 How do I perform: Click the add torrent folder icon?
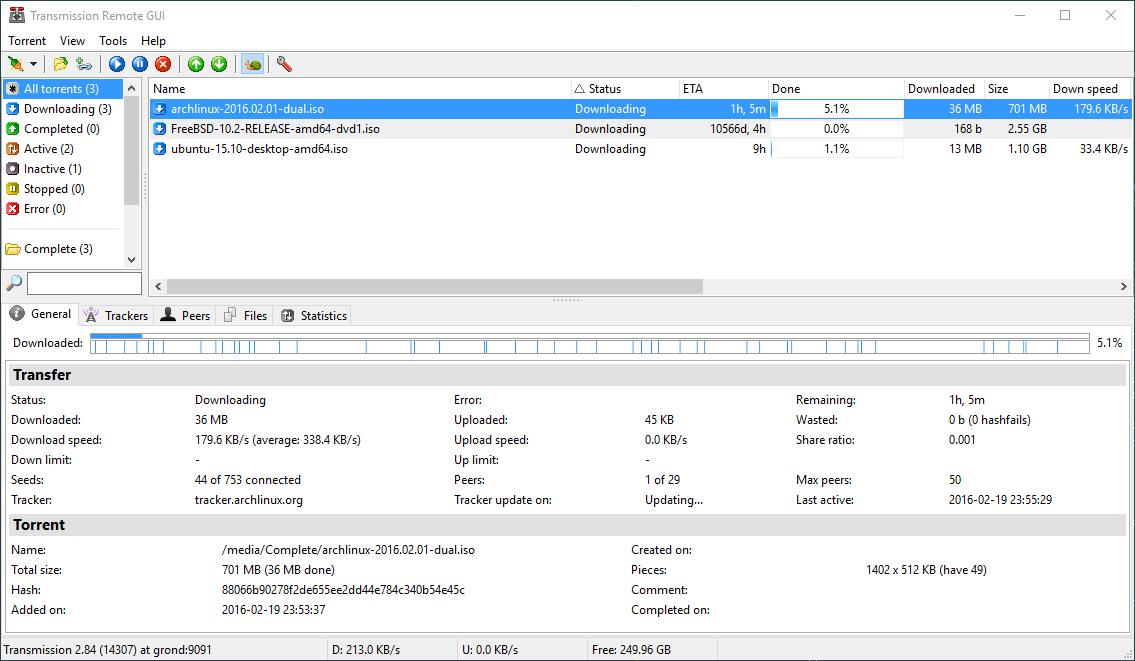[x=61, y=64]
